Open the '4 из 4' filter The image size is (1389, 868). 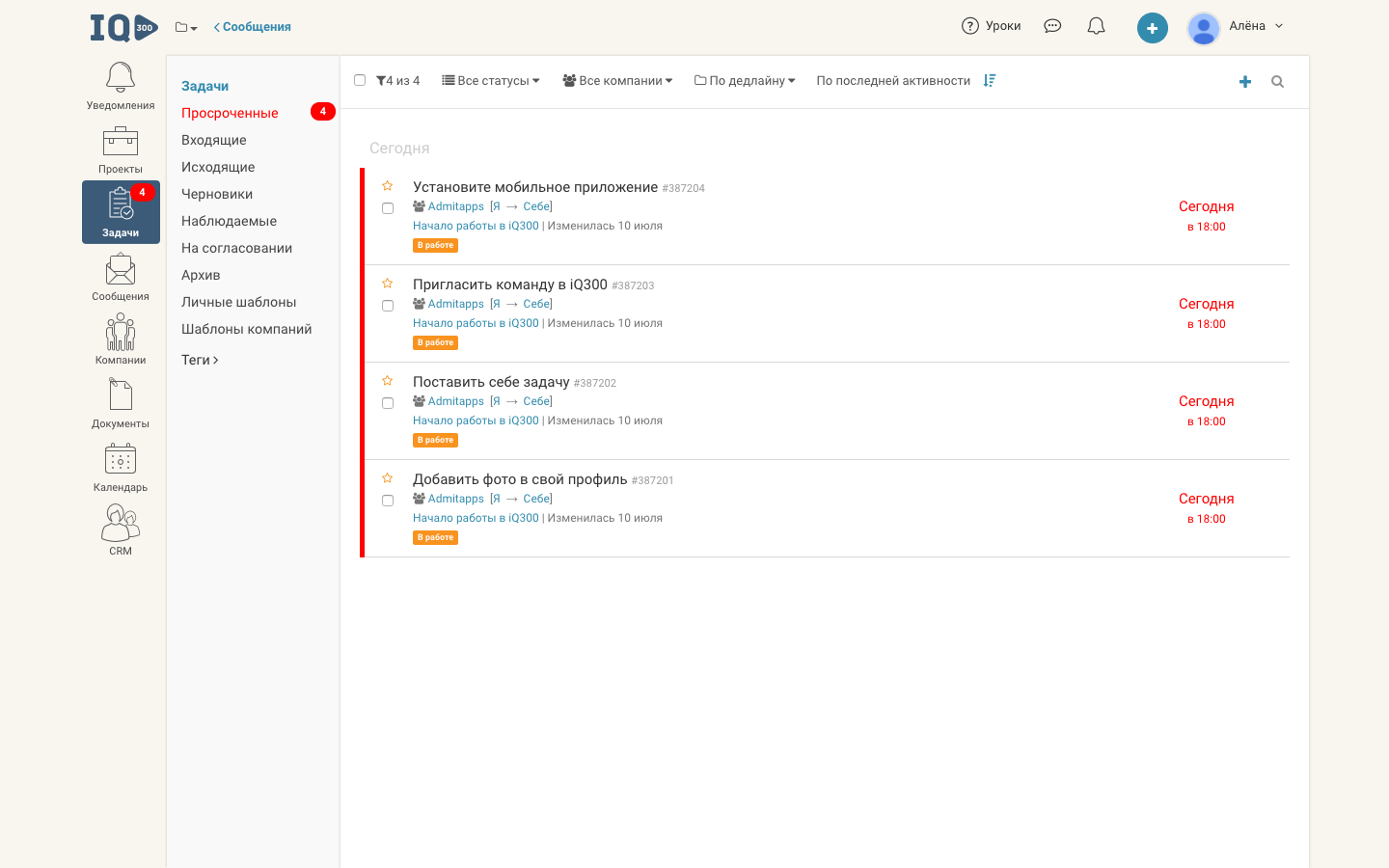pos(397,81)
